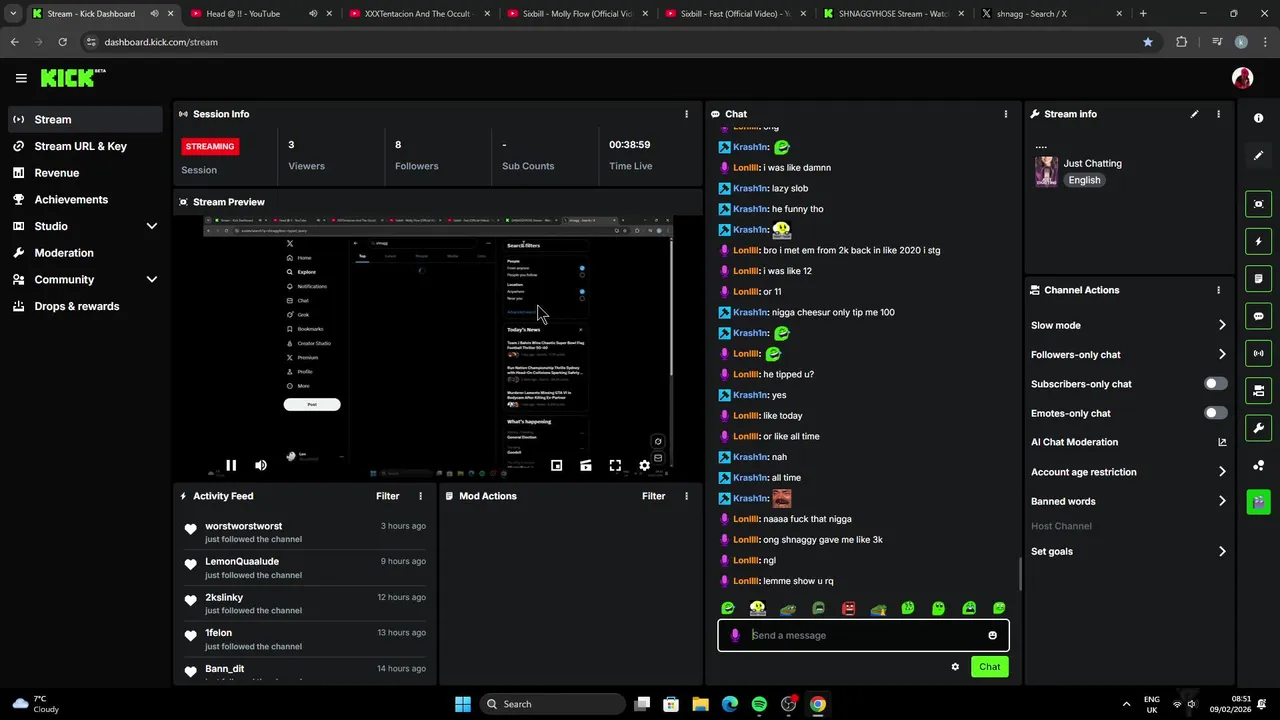This screenshot has width=1280, height=720.
Task: Select the green-outlined capture frame sidebar icon
Action: 1258,204
